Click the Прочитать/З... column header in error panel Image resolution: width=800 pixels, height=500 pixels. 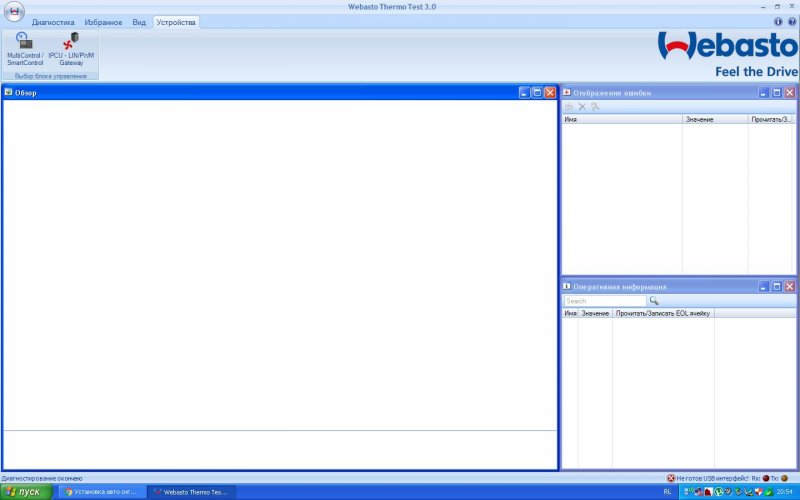pos(771,119)
